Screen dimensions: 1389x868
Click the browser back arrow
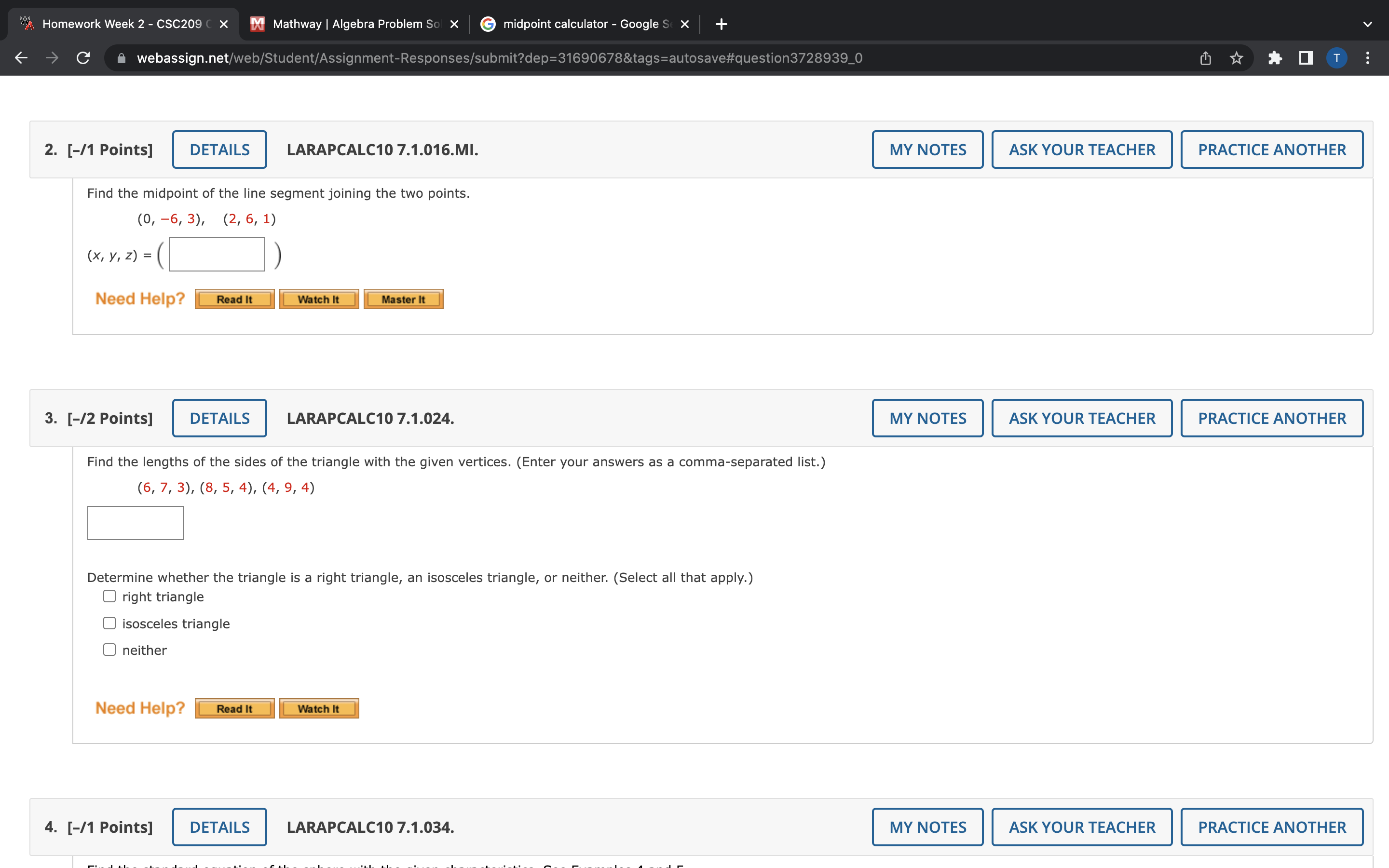coord(21,58)
